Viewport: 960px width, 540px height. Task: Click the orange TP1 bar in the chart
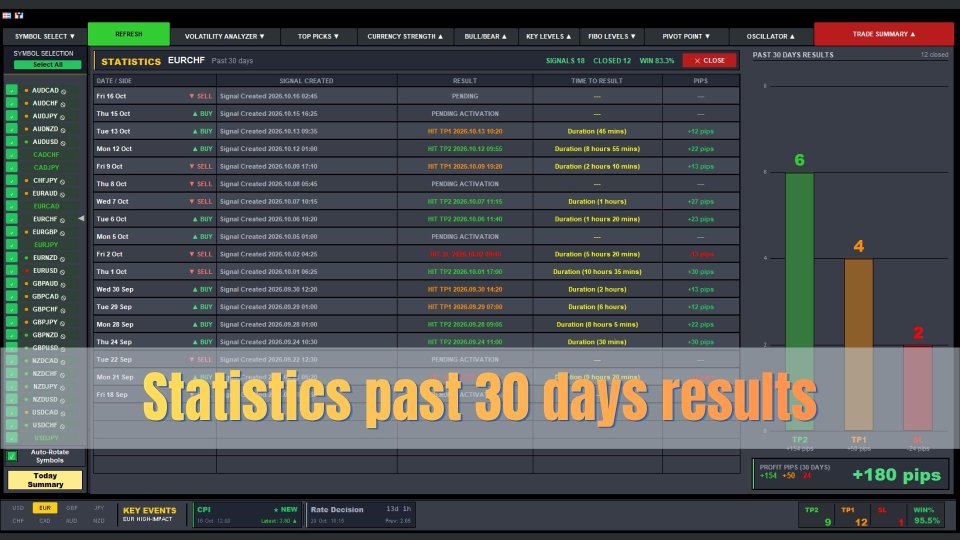[x=858, y=344]
